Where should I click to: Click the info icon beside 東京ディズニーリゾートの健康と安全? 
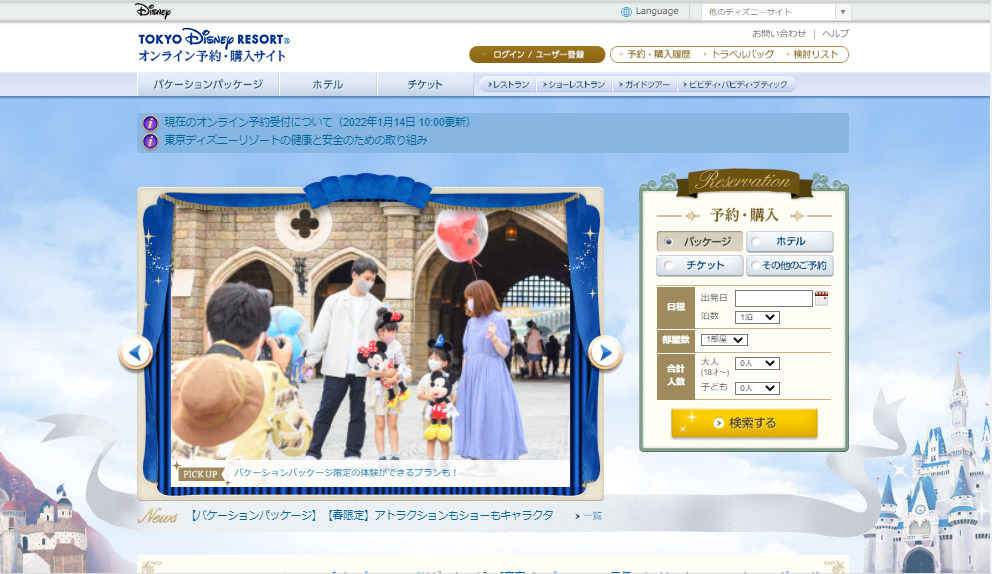coord(150,140)
